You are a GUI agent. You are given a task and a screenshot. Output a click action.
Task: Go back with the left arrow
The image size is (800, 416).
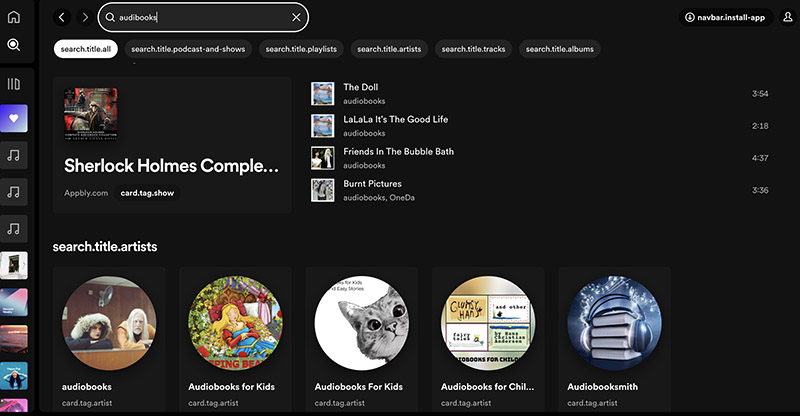[x=62, y=17]
